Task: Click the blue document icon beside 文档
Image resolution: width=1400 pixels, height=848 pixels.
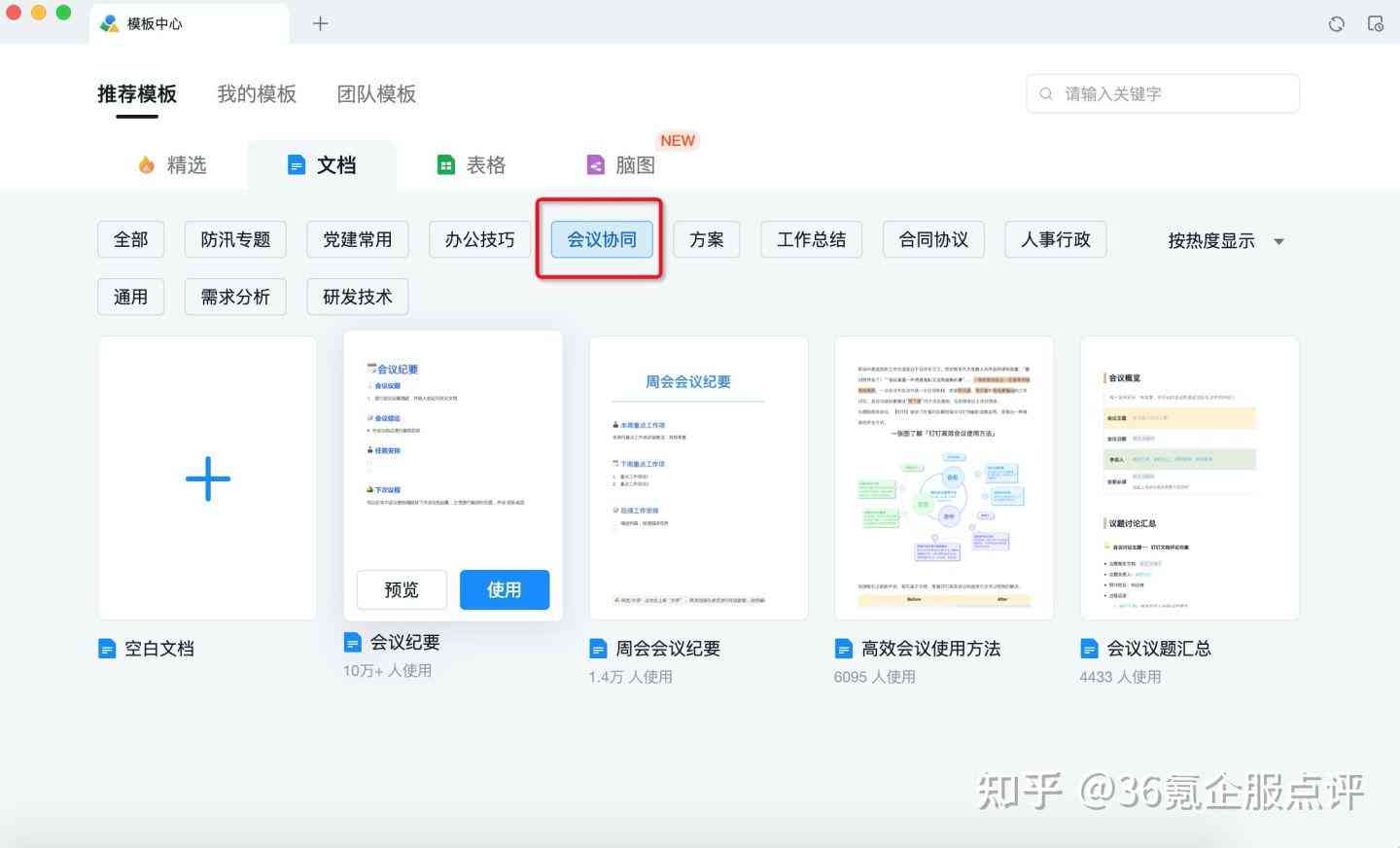Action: (297, 165)
